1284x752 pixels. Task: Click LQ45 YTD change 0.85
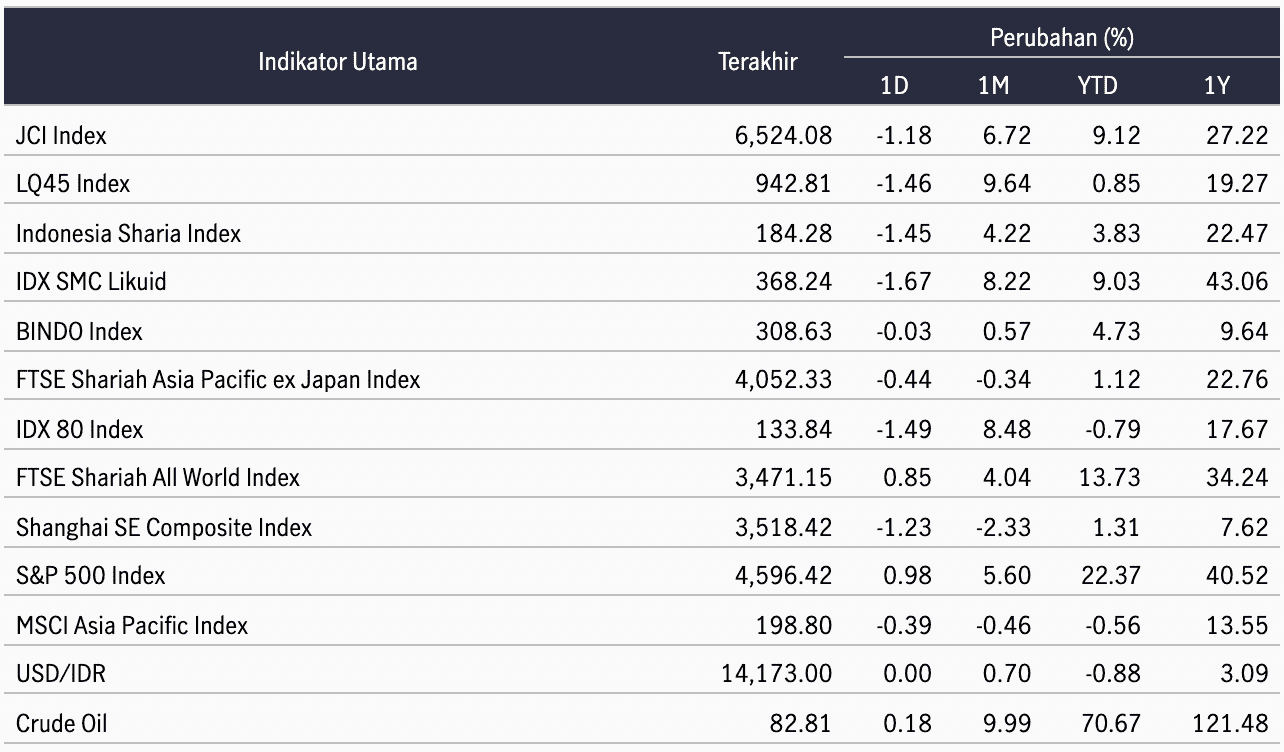(1115, 184)
